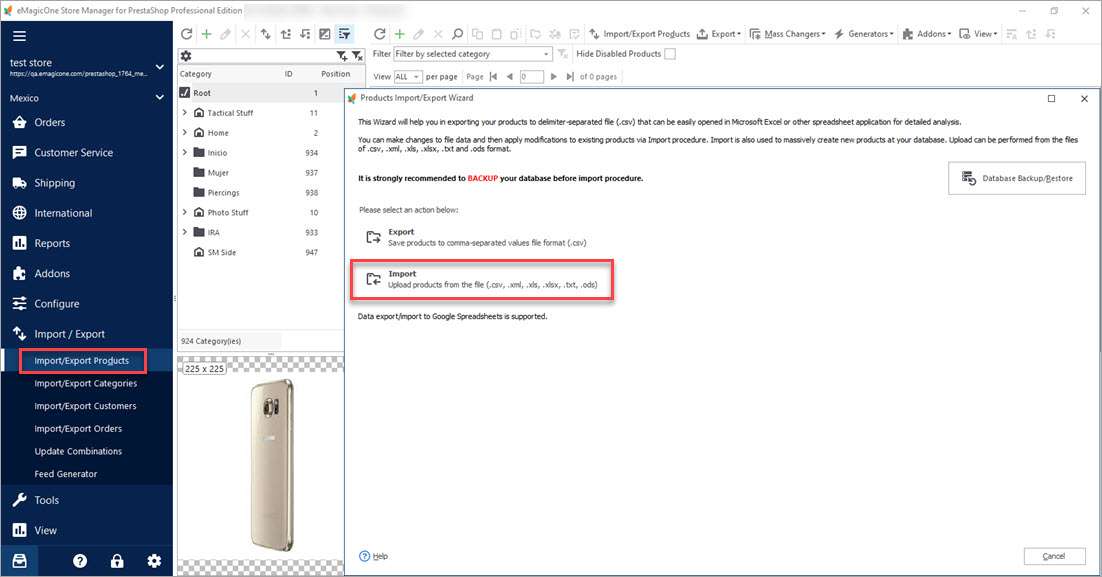
Task: Click the gold phone product image preview
Action: [271, 465]
